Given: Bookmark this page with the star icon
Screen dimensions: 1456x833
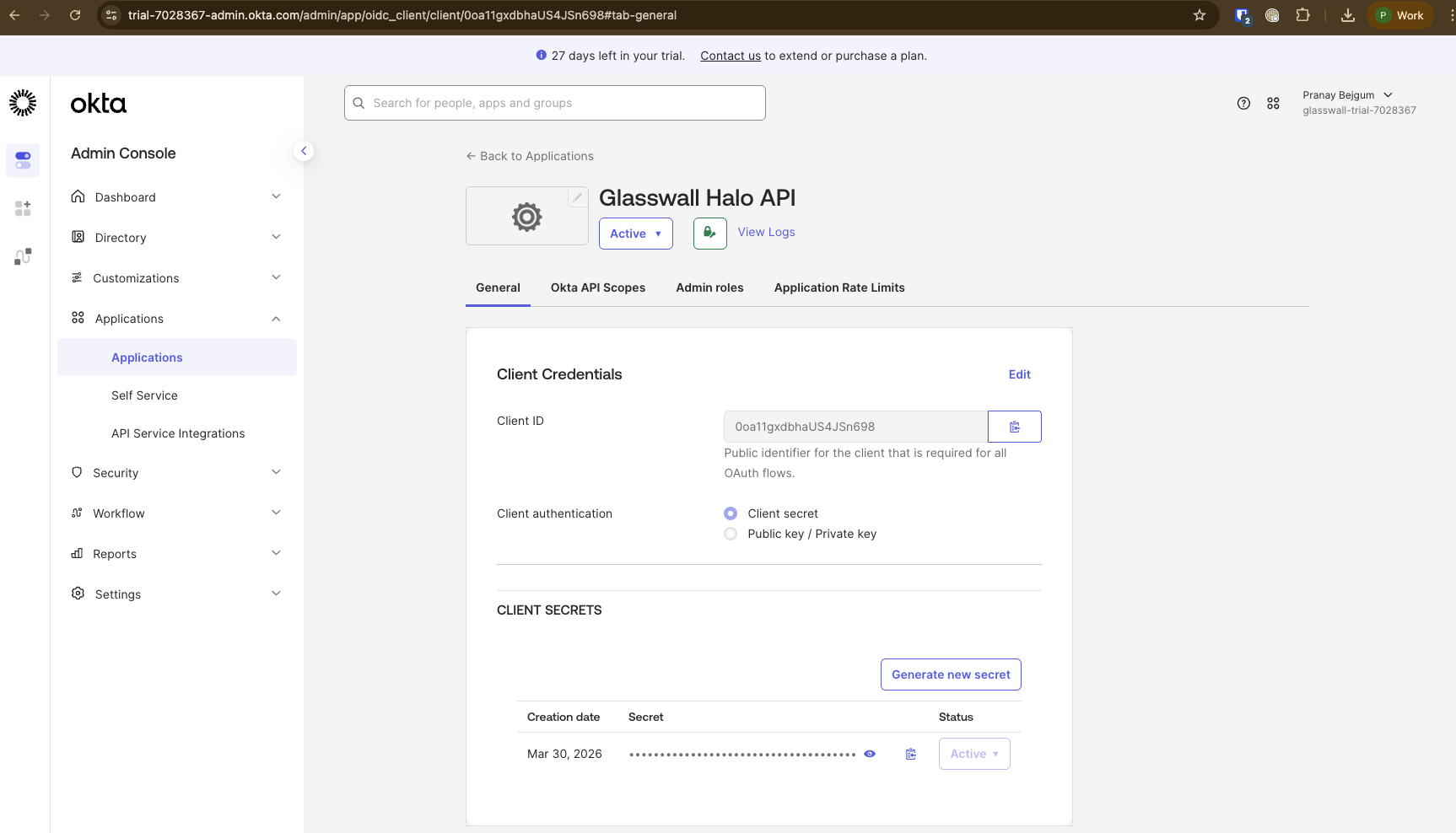Looking at the screenshot, I should coord(1200,15).
